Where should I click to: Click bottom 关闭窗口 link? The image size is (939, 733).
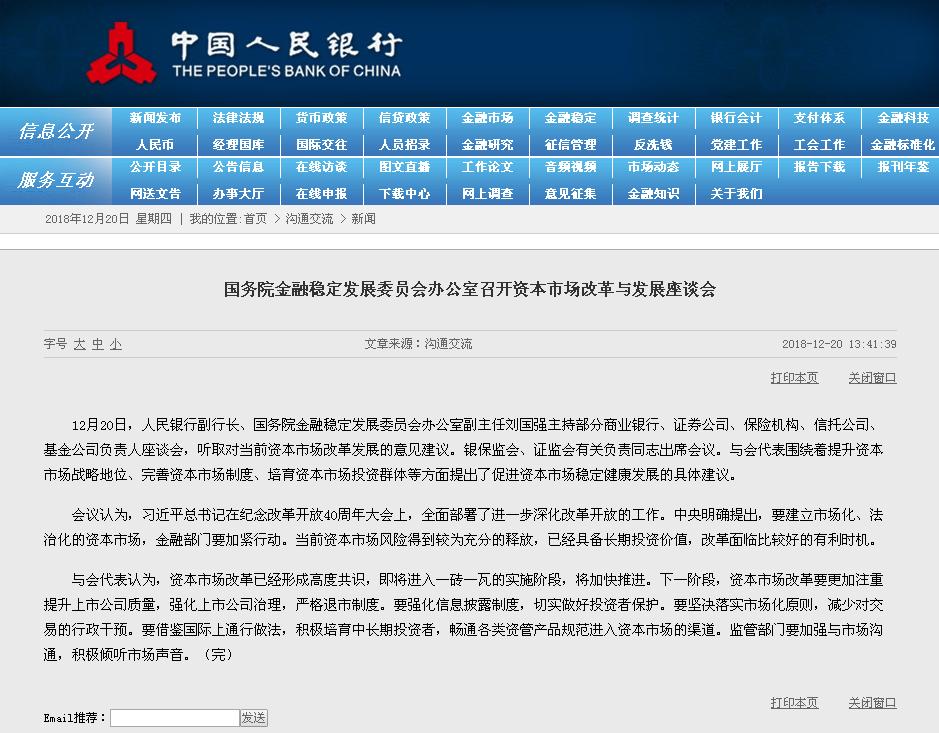[x=872, y=703]
